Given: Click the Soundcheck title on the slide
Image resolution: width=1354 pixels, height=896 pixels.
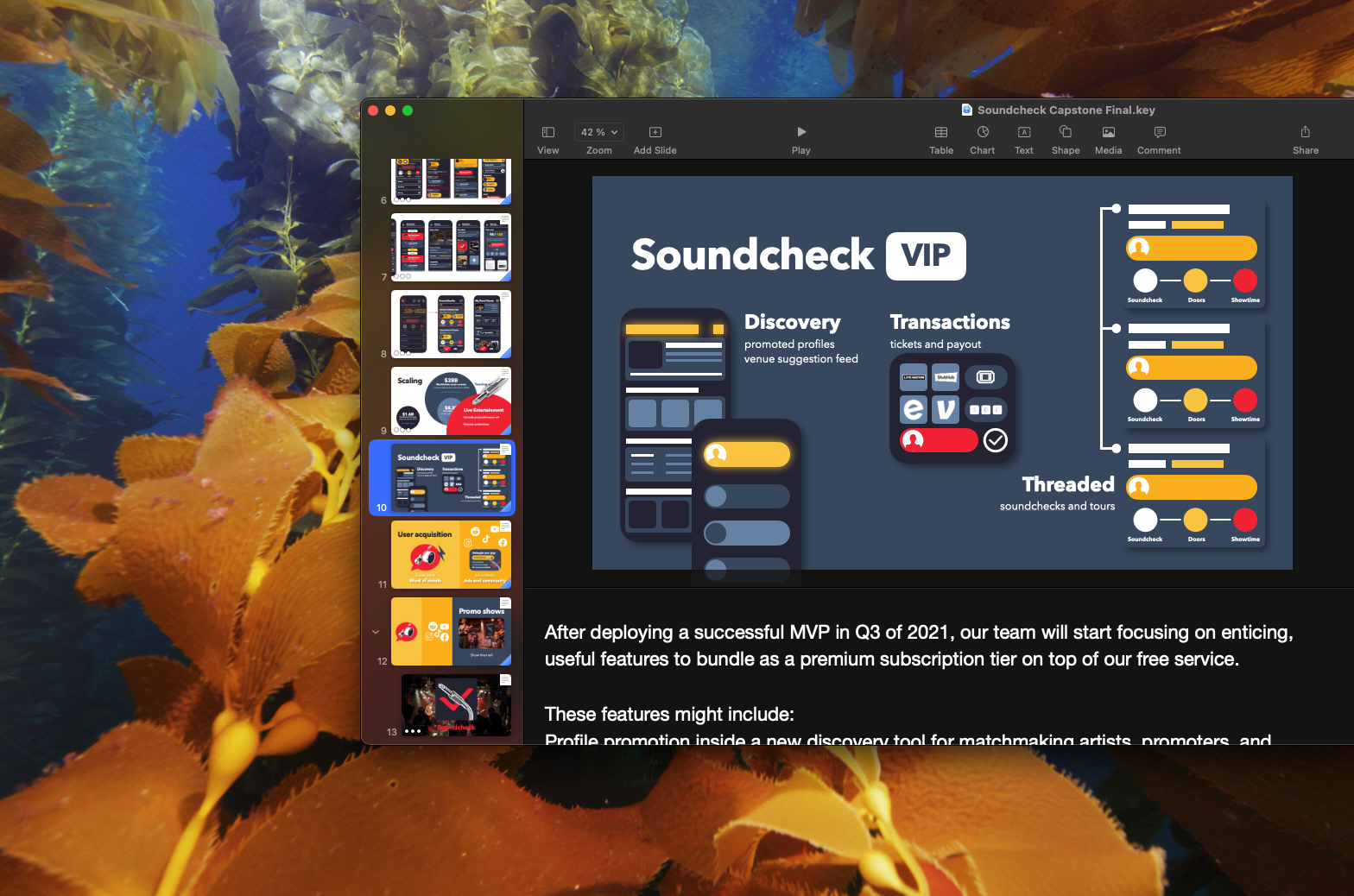Looking at the screenshot, I should point(752,255).
